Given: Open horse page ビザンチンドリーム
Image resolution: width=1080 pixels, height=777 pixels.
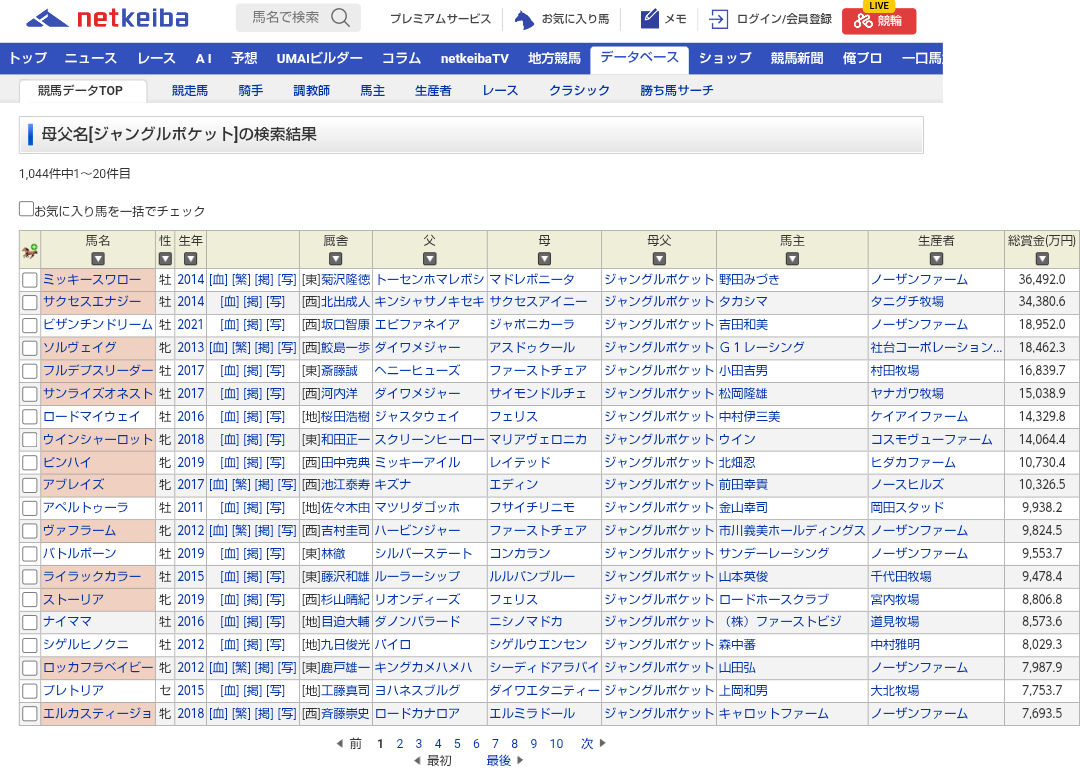Looking at the screenshot, I should (x=98, y=324).
